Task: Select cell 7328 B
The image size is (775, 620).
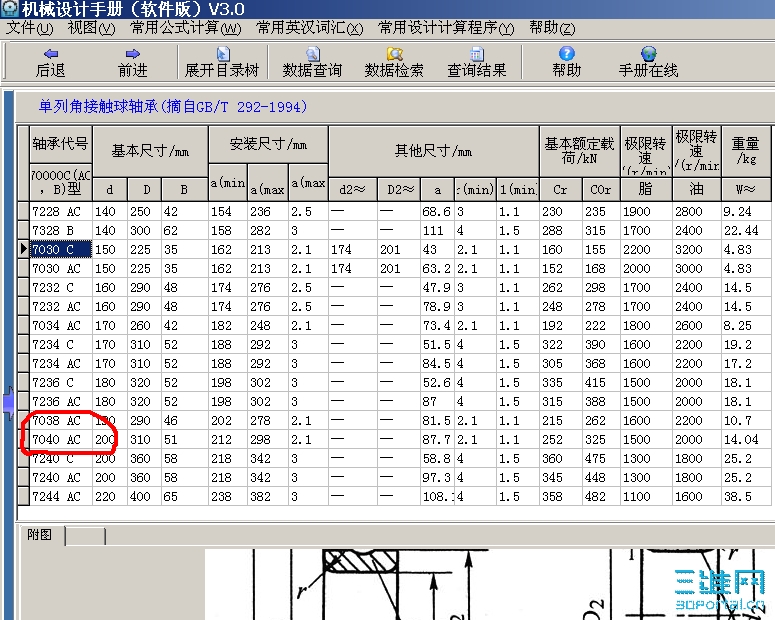Action: [61, 230]
